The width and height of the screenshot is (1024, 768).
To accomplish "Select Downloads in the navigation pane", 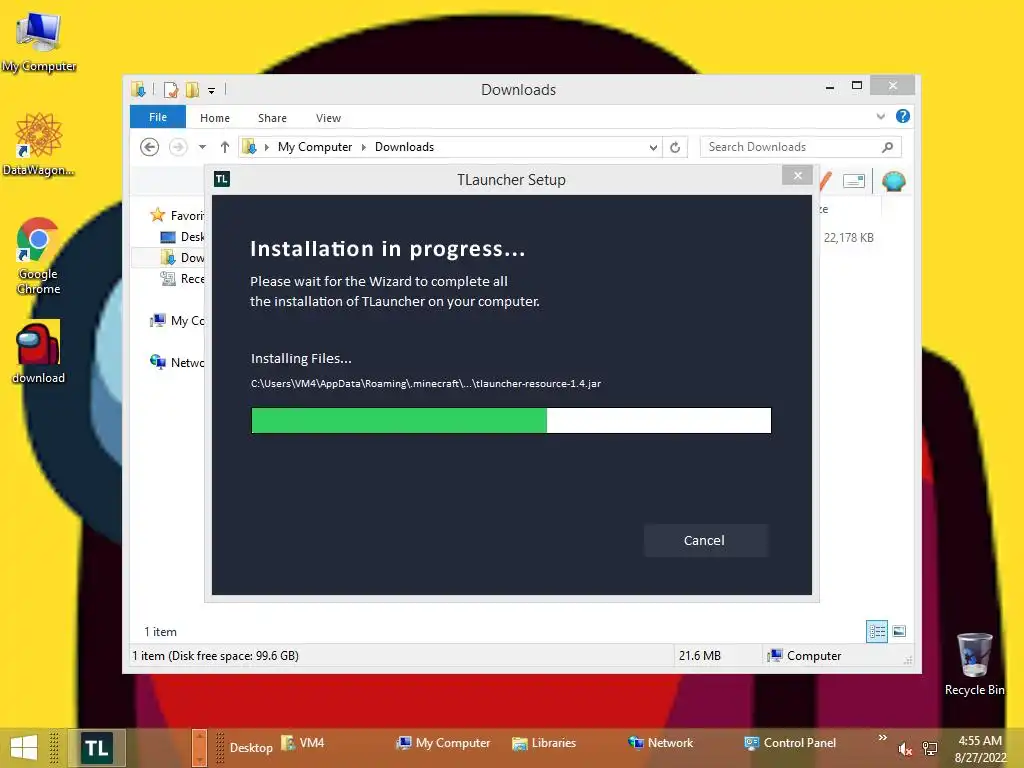I will click(182, 257).
